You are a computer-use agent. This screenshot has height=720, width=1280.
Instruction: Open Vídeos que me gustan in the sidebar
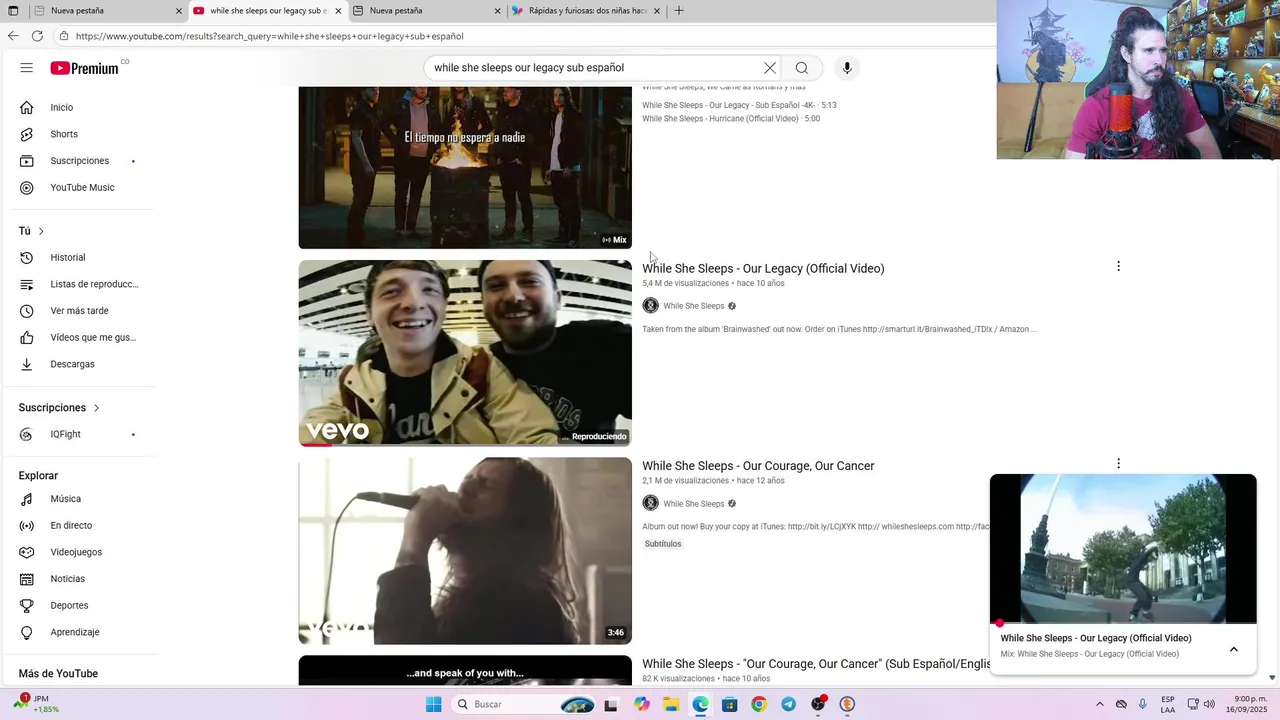pyautogui.click(x=78, y=337)
